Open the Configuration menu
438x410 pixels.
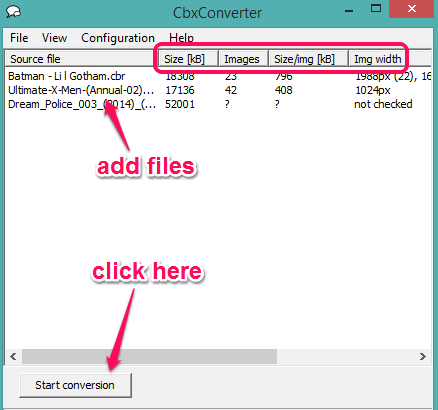pyautogui.click(x=118, y=38)
